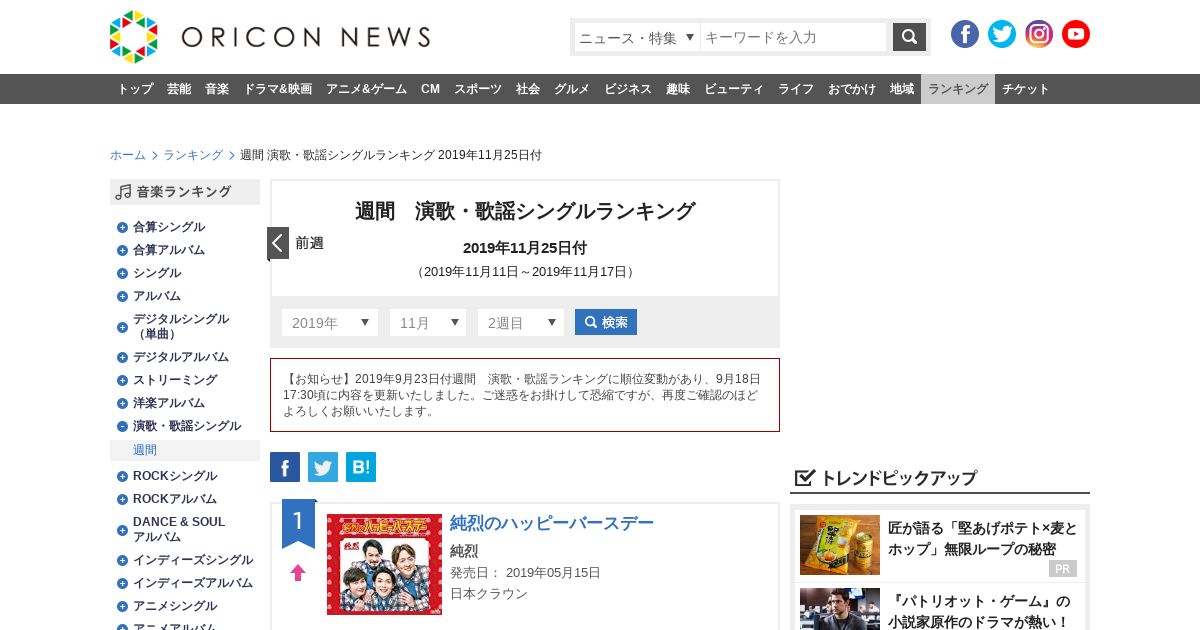The height and width of the screenshot is (630, 1200).
Task: Open 純烈のハッピーバースデー song title link
Action: (552, 523)
